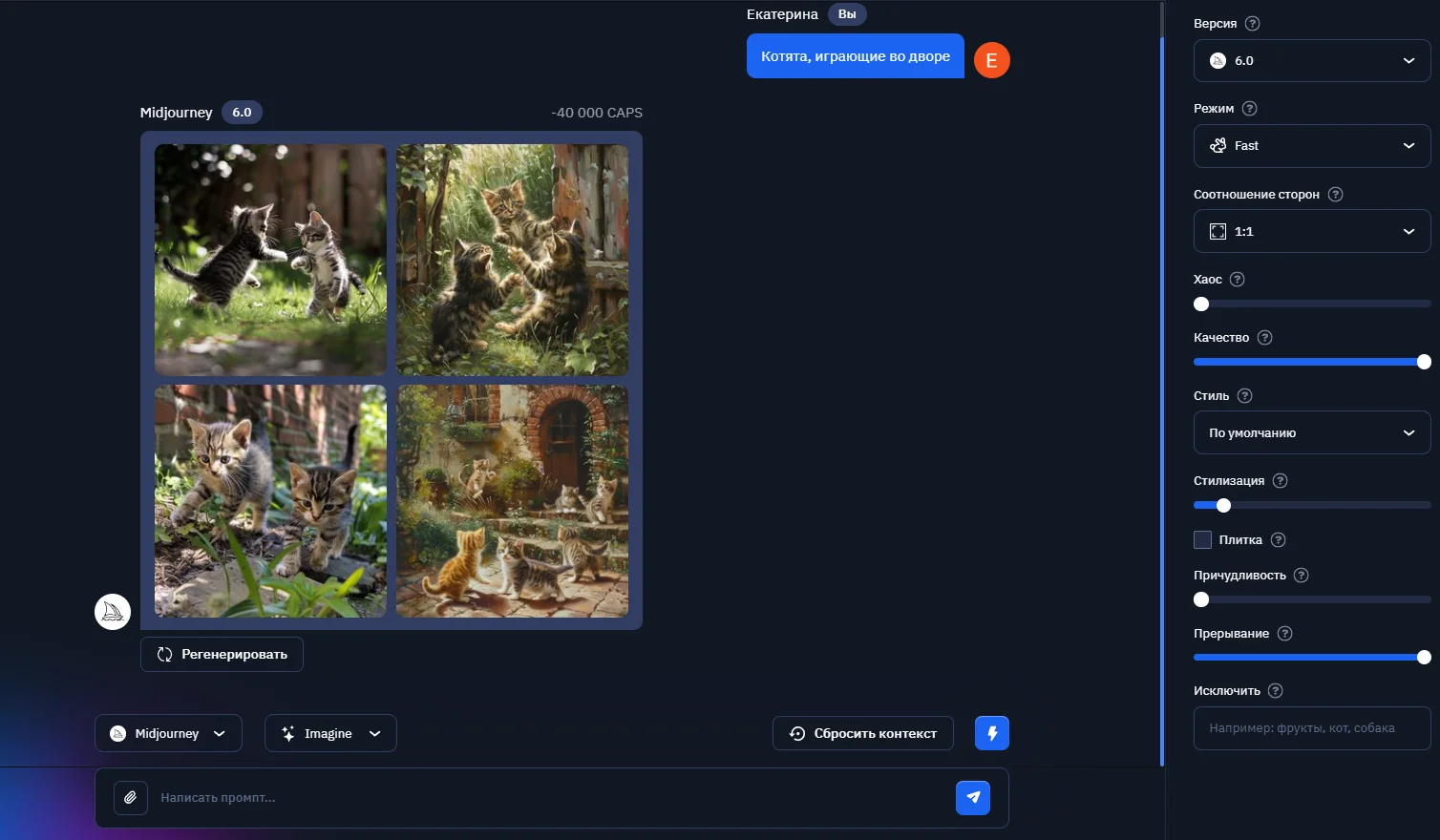Send prompt with paper plane icon
This screenshot has width=1440, height=840.
tap(972, 798)
